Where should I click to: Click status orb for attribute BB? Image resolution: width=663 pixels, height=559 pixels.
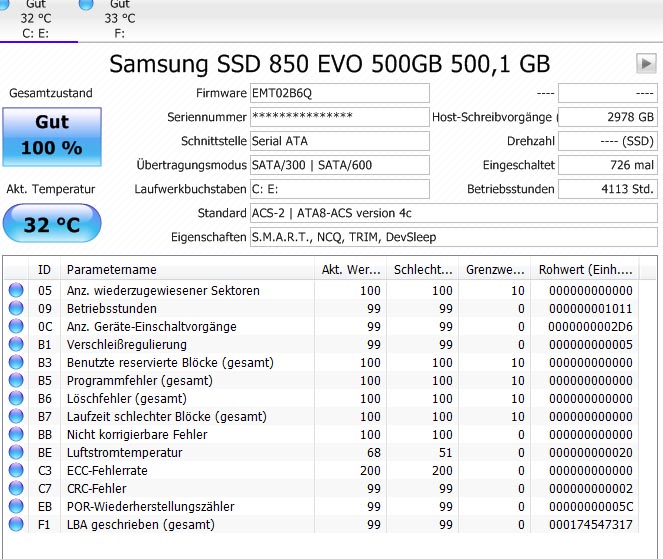[16, 435]
